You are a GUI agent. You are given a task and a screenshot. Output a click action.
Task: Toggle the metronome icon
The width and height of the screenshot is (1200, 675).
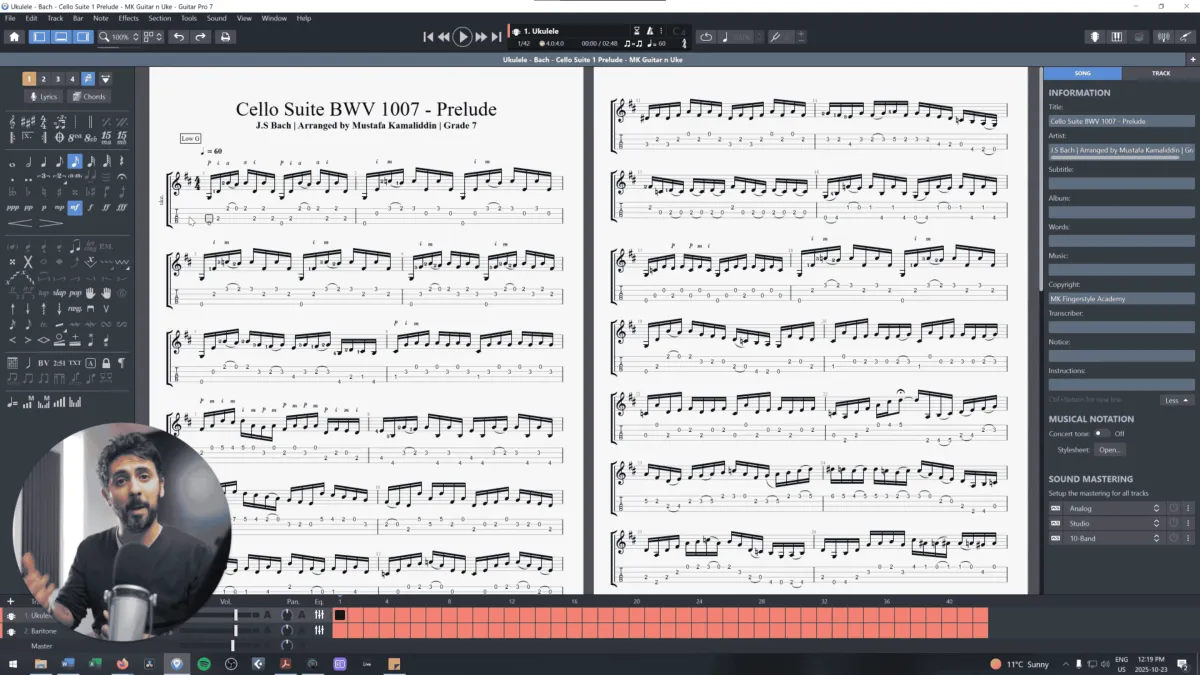point(650,31)
